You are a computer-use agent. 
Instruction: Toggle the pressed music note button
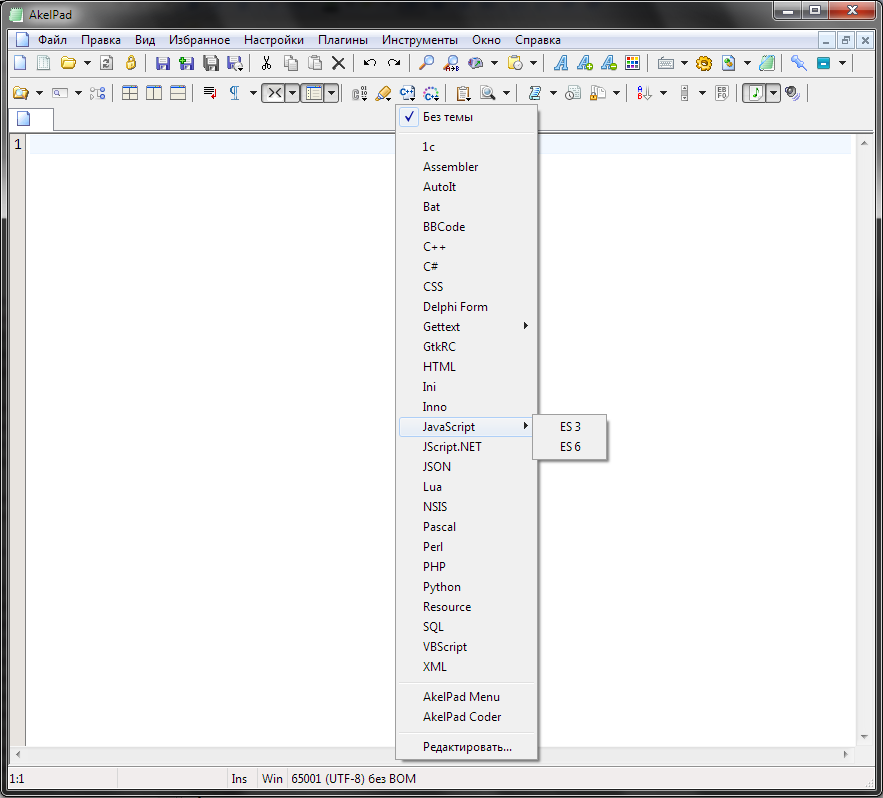pos(755,93)
